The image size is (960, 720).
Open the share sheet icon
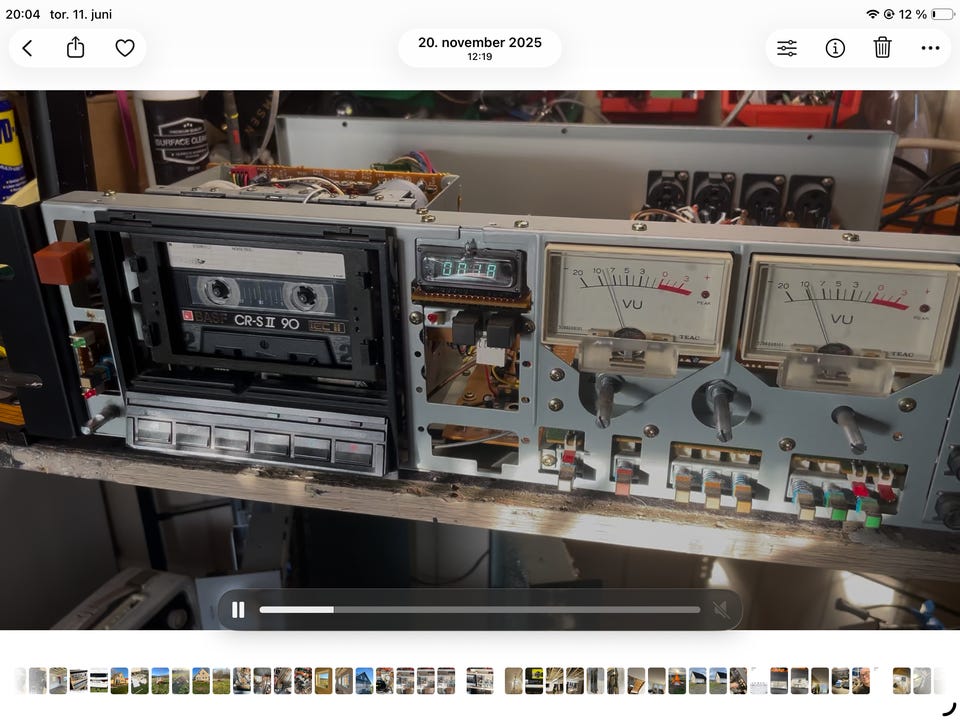75,48
